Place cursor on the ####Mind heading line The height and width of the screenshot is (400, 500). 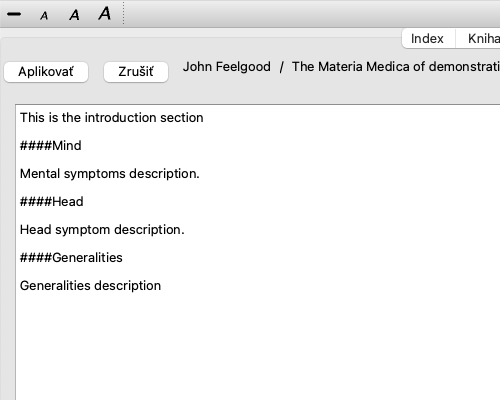pos(51,146)
